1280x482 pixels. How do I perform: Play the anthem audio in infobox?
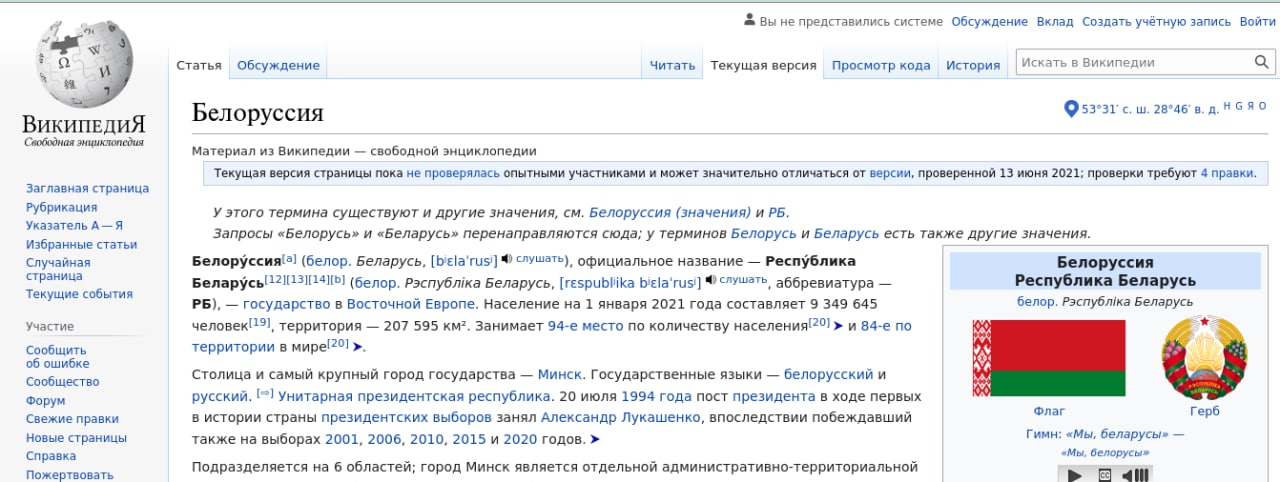tap(1075, 475)
